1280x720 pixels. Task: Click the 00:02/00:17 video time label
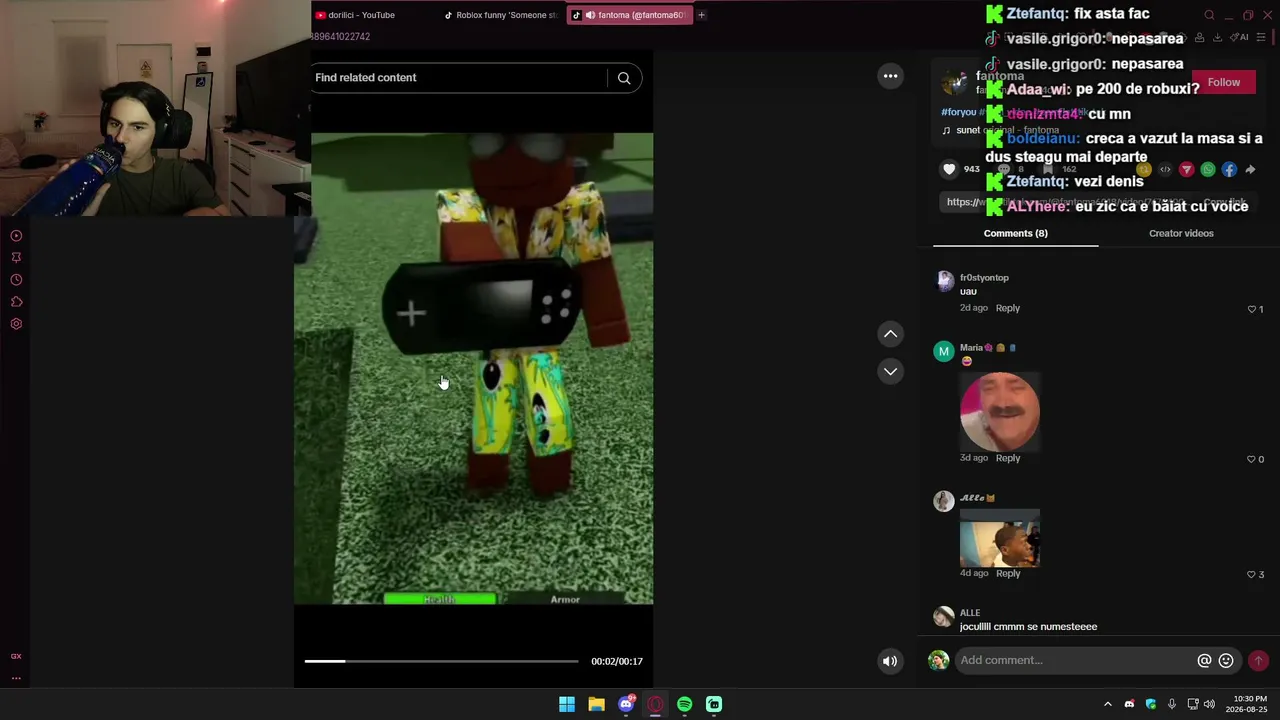pos(617,661)
